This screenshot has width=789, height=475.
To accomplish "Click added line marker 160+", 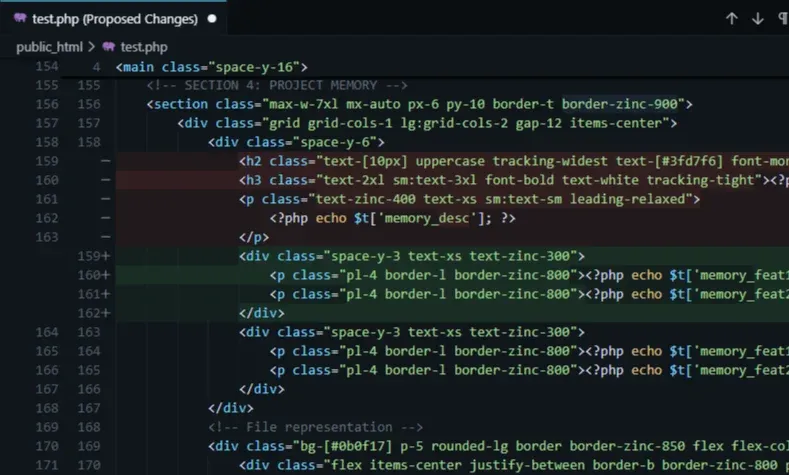I will pos(94,275).
